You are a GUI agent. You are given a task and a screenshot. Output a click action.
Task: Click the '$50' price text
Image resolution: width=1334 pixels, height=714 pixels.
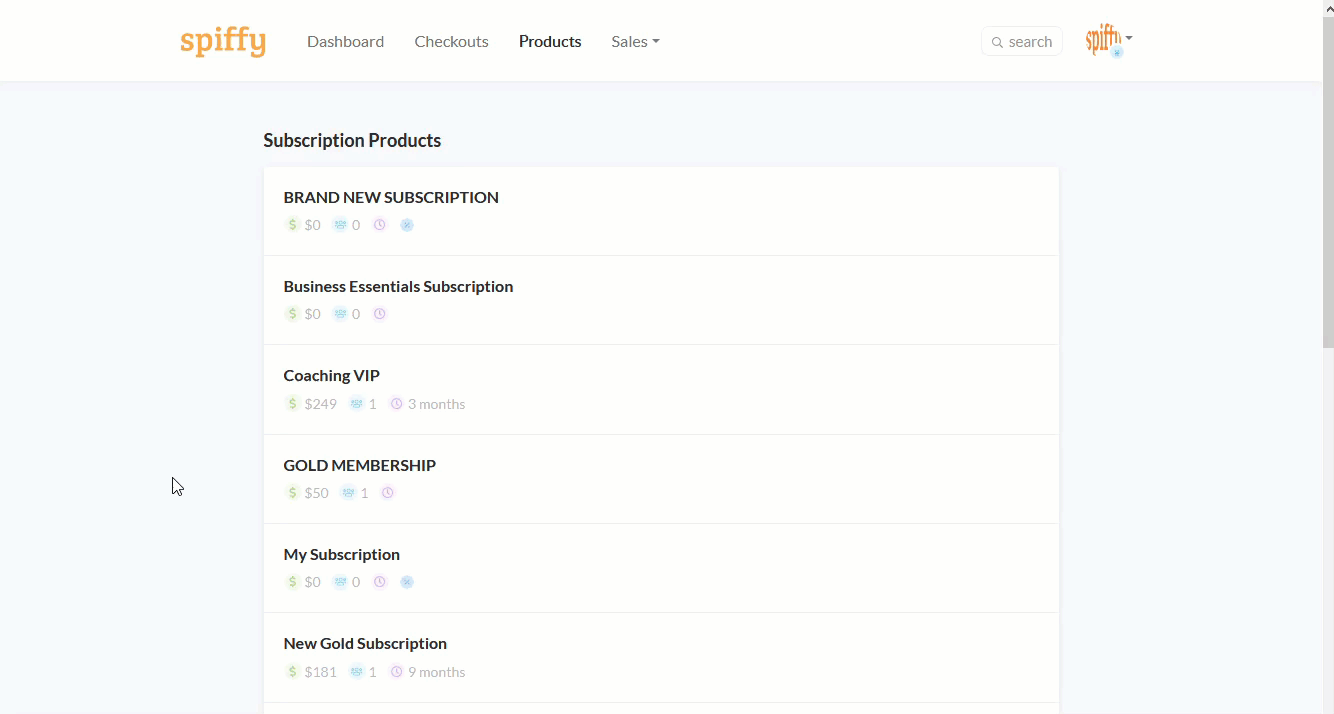317,493
